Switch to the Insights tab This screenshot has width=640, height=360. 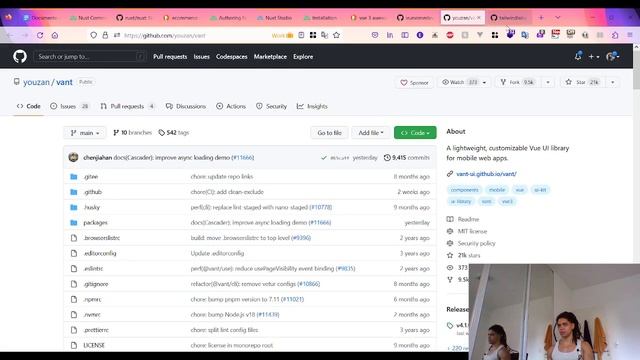click(312, 106)
